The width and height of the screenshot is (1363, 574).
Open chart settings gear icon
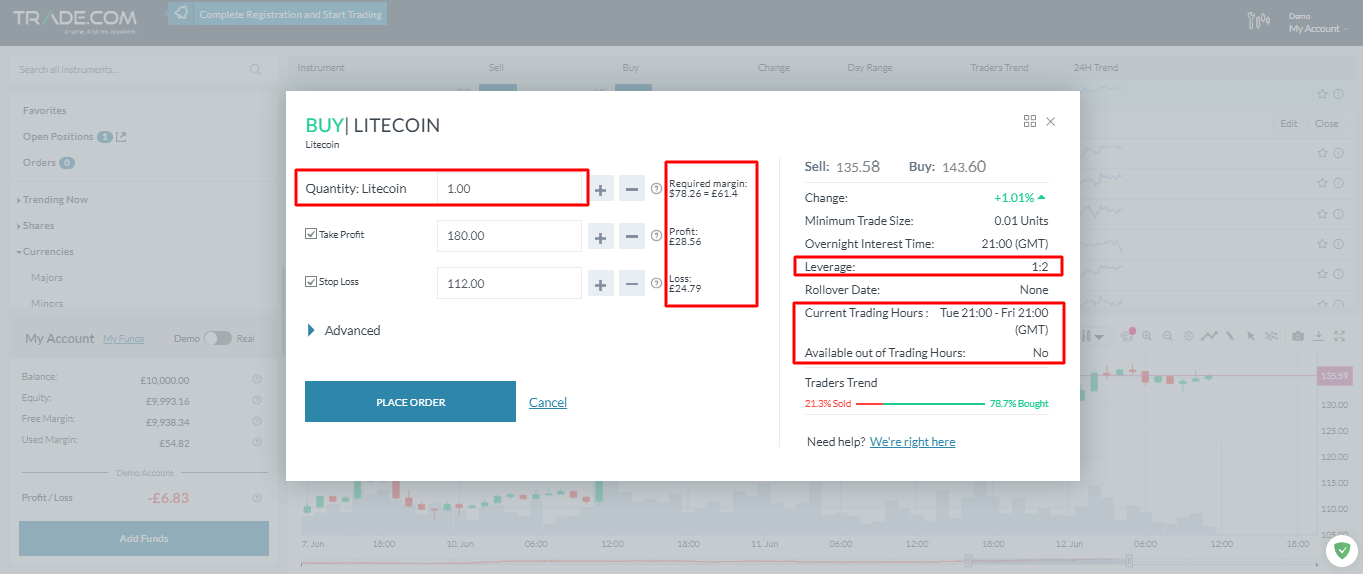coord(1188,337)
